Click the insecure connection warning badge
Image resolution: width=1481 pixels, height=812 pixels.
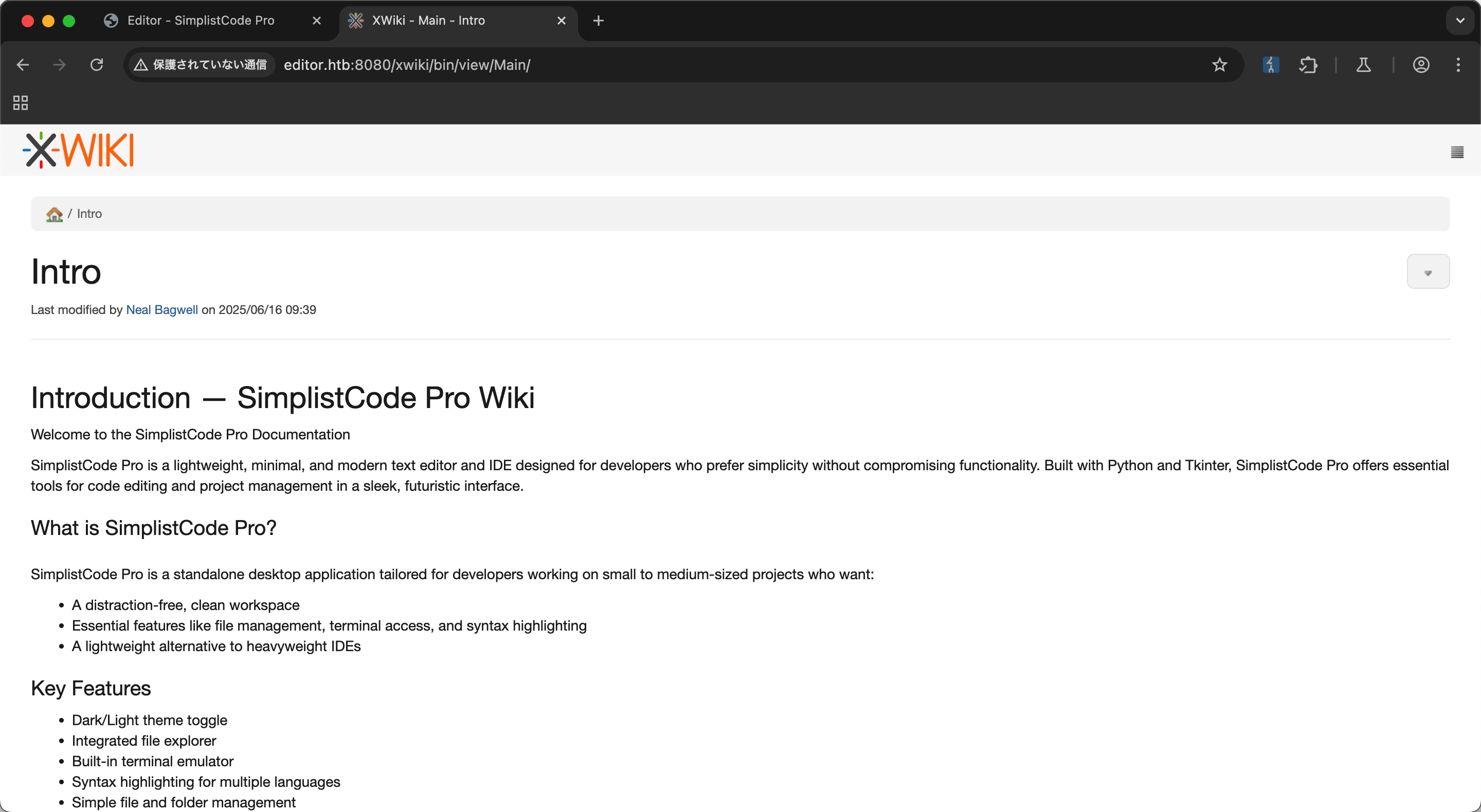(201, 65)
